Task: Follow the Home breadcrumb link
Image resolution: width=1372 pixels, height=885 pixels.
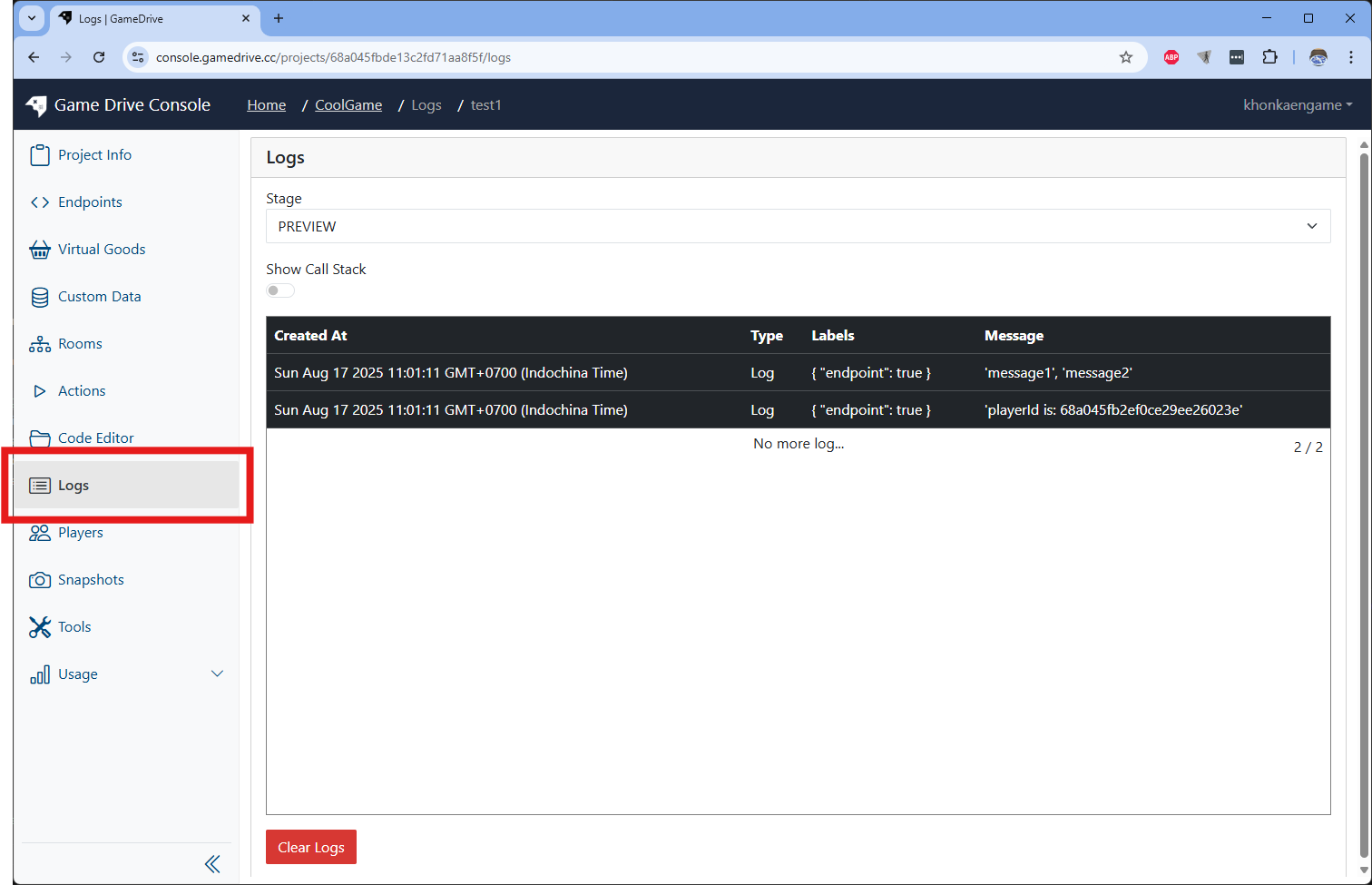Action: [x=266, y=105]
